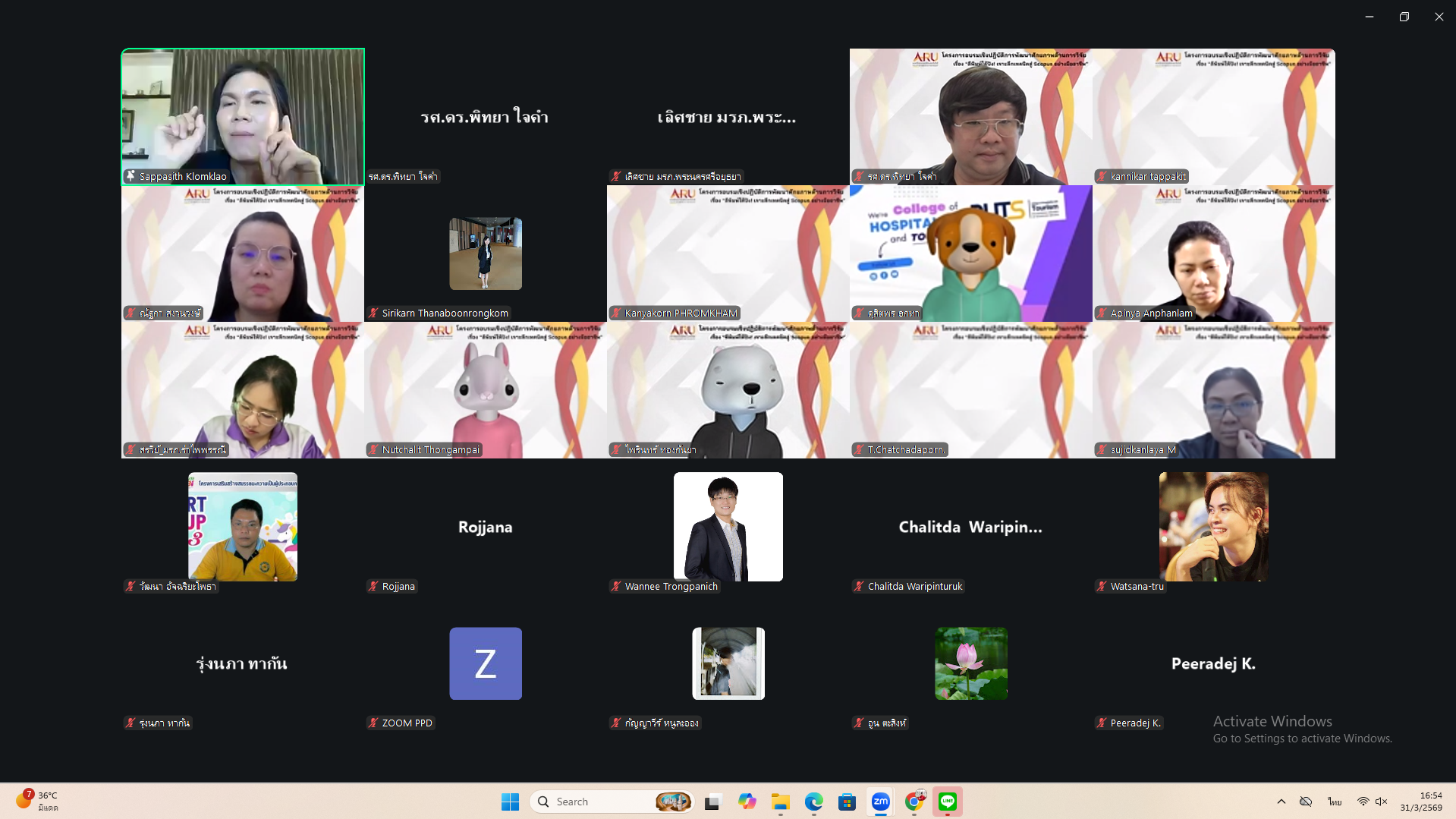Select the ZOOM PPD participant tile
The height and width of the screenshot is (819, 1456).
coord(486,663)
